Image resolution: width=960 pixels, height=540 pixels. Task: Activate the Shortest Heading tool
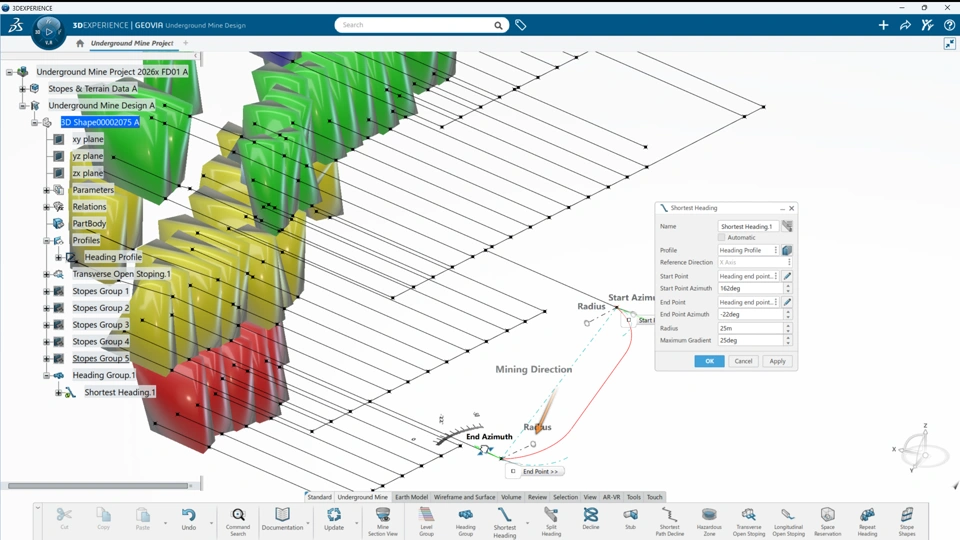click(504, 522)
